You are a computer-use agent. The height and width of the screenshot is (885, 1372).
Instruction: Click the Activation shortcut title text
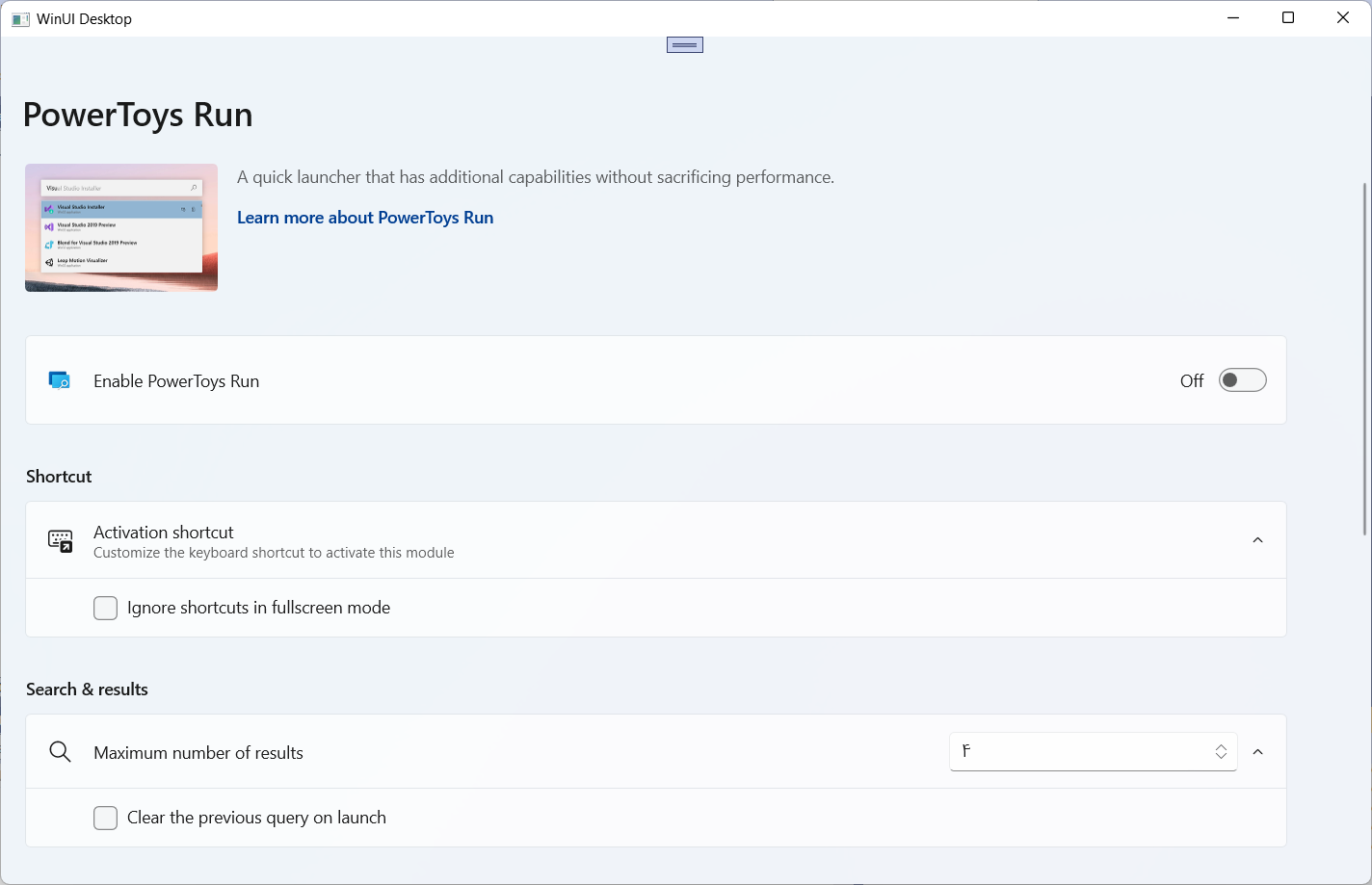click(164, 533)
